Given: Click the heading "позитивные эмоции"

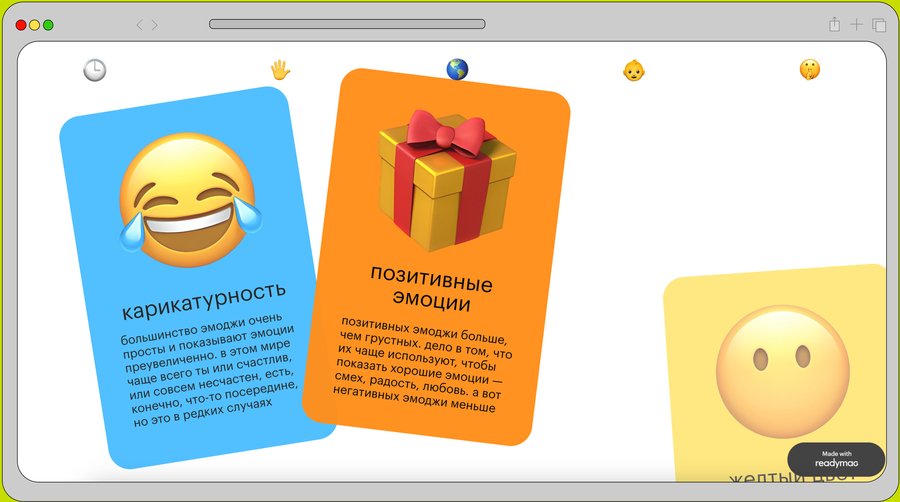Looking at the screenshot, I should 431,289.
